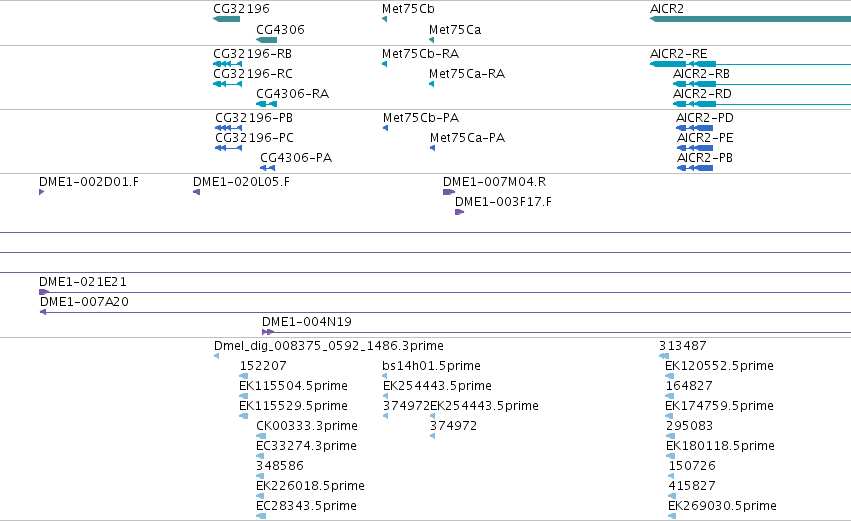
Task: Click the CG4306 gene label
Action: pyautogui.click(x=280, y=29)
